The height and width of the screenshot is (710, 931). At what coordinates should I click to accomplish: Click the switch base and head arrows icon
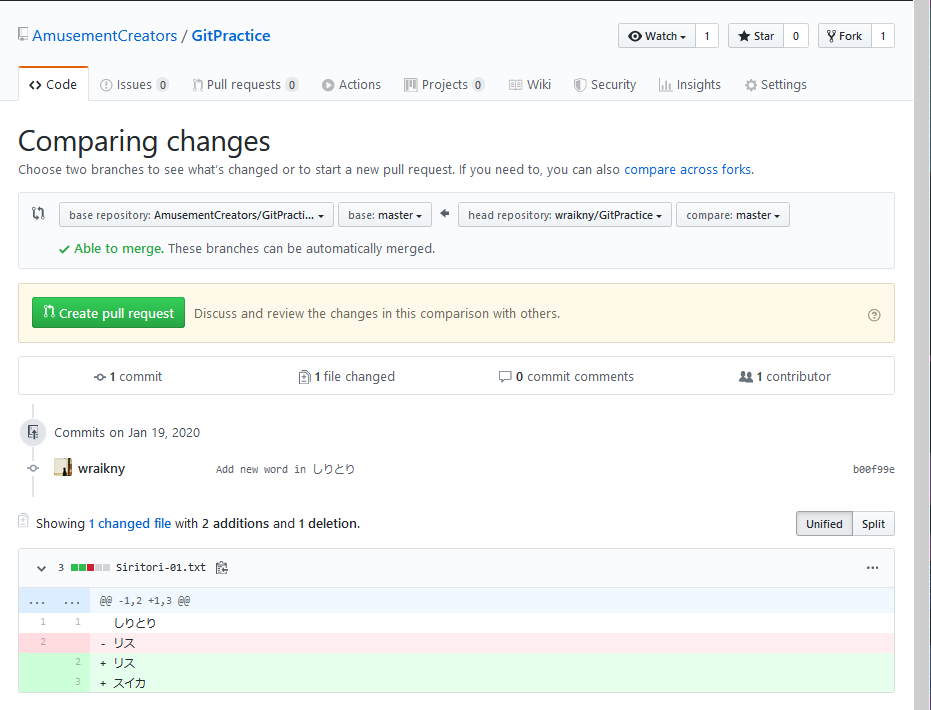[39, 213]
